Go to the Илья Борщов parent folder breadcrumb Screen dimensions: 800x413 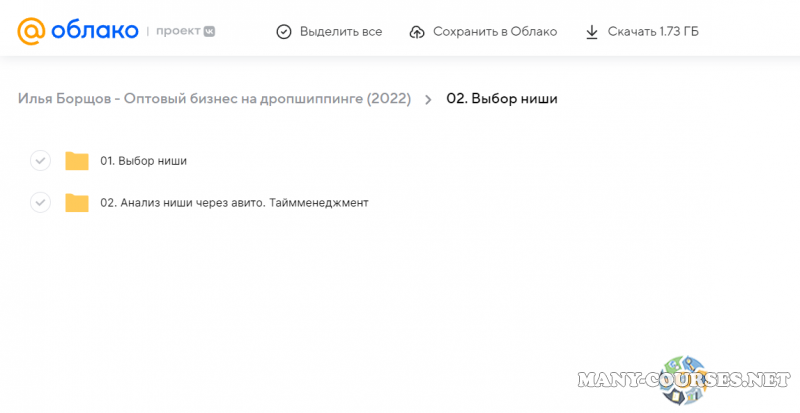[x=214, y=99]
